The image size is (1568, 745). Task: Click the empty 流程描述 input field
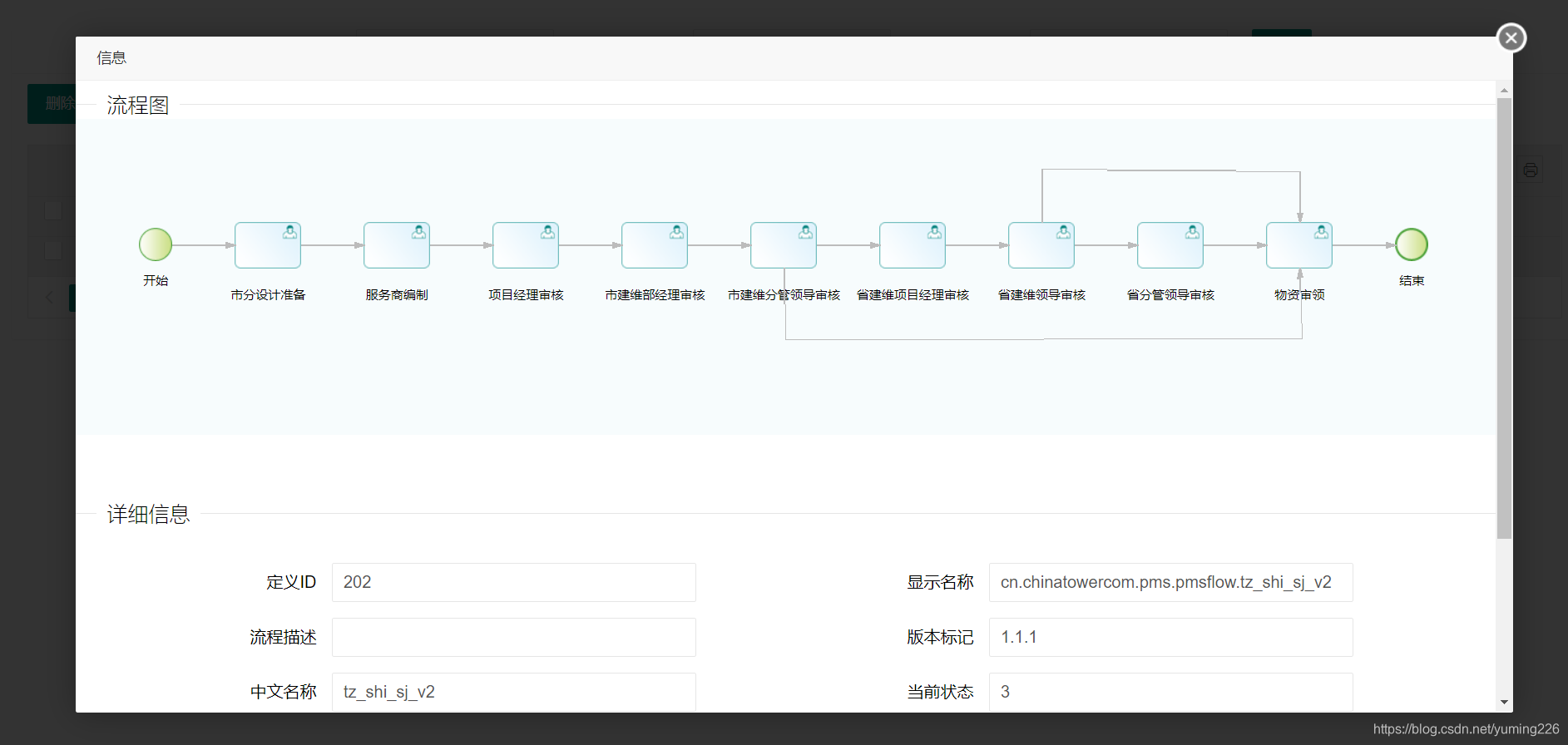click(x=514, y=637)
